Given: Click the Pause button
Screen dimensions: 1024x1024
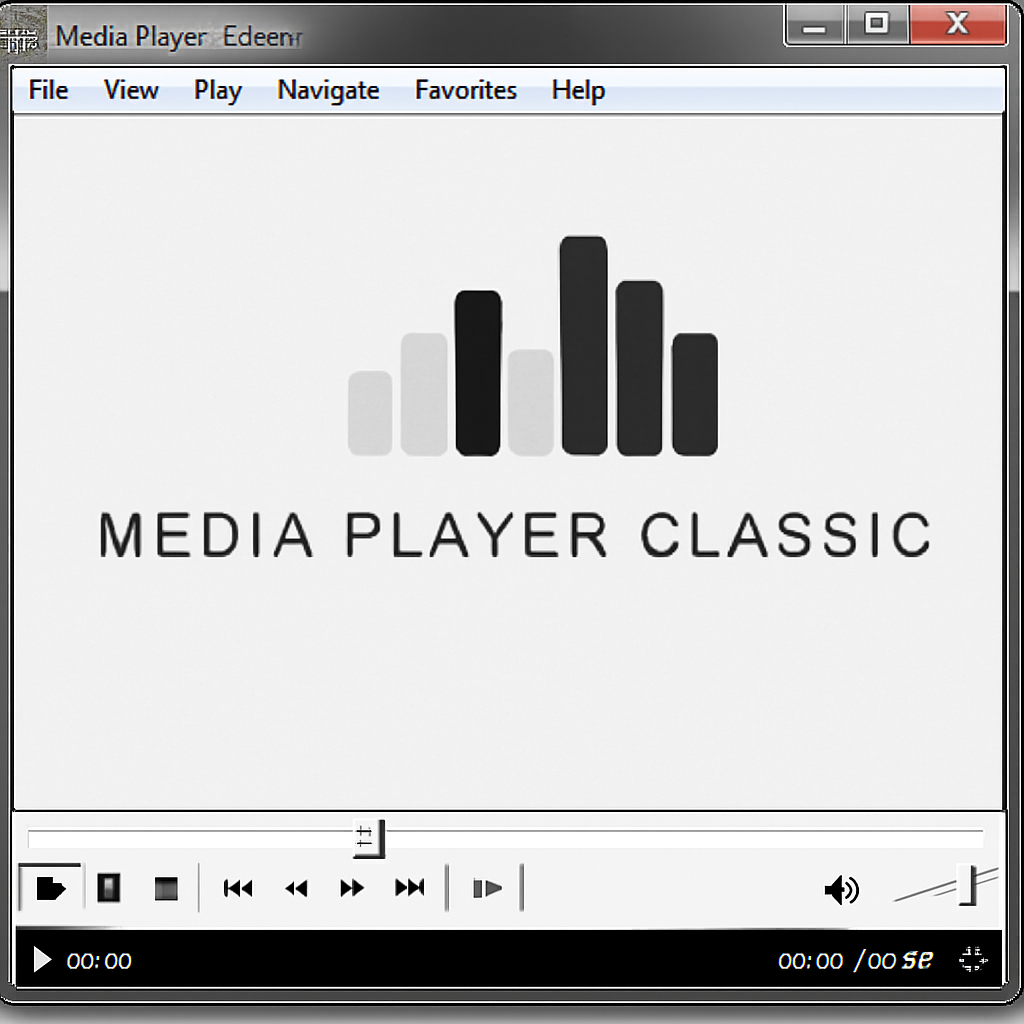Looking at the screenshot, I should [107, 888].
